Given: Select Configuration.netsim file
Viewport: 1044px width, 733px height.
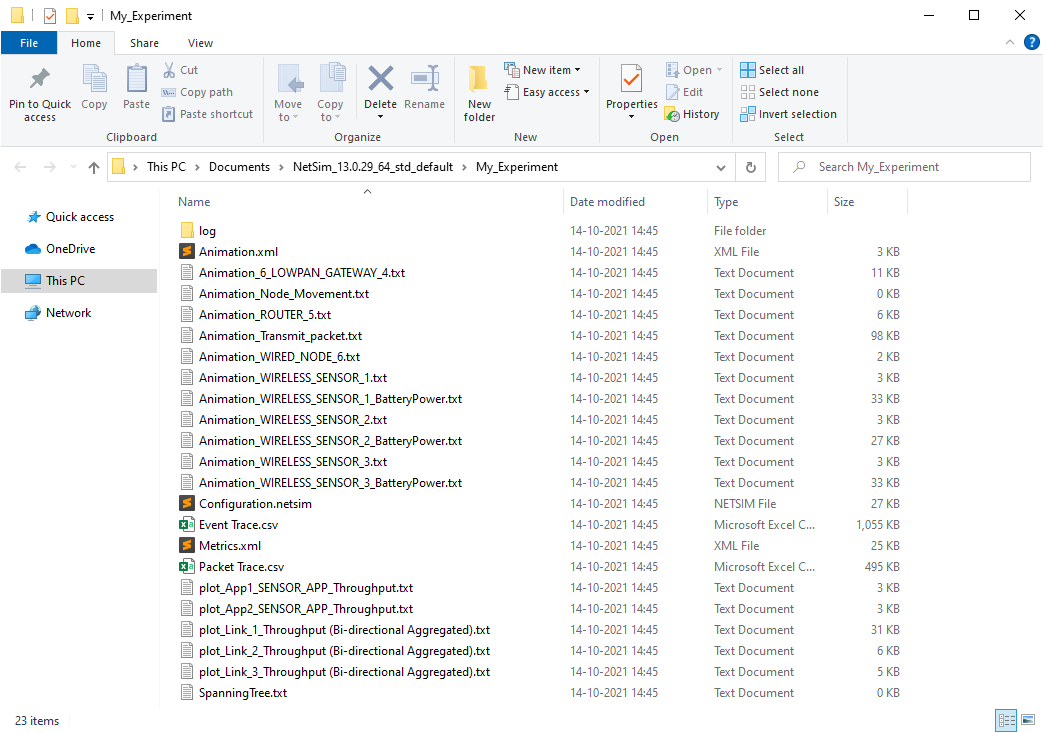Looking at the screenshot, I should pos(255,504).
